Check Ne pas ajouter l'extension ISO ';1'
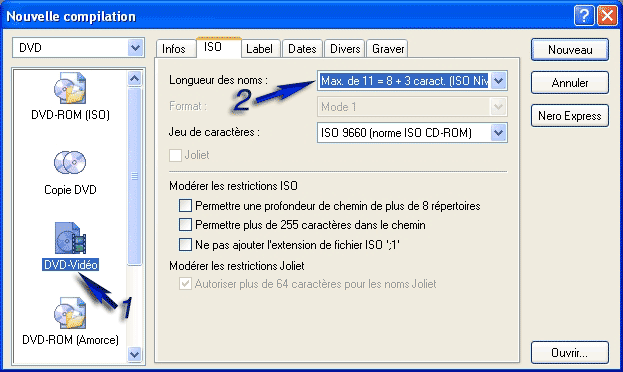The image size is (623, 372). pos(185,244)
